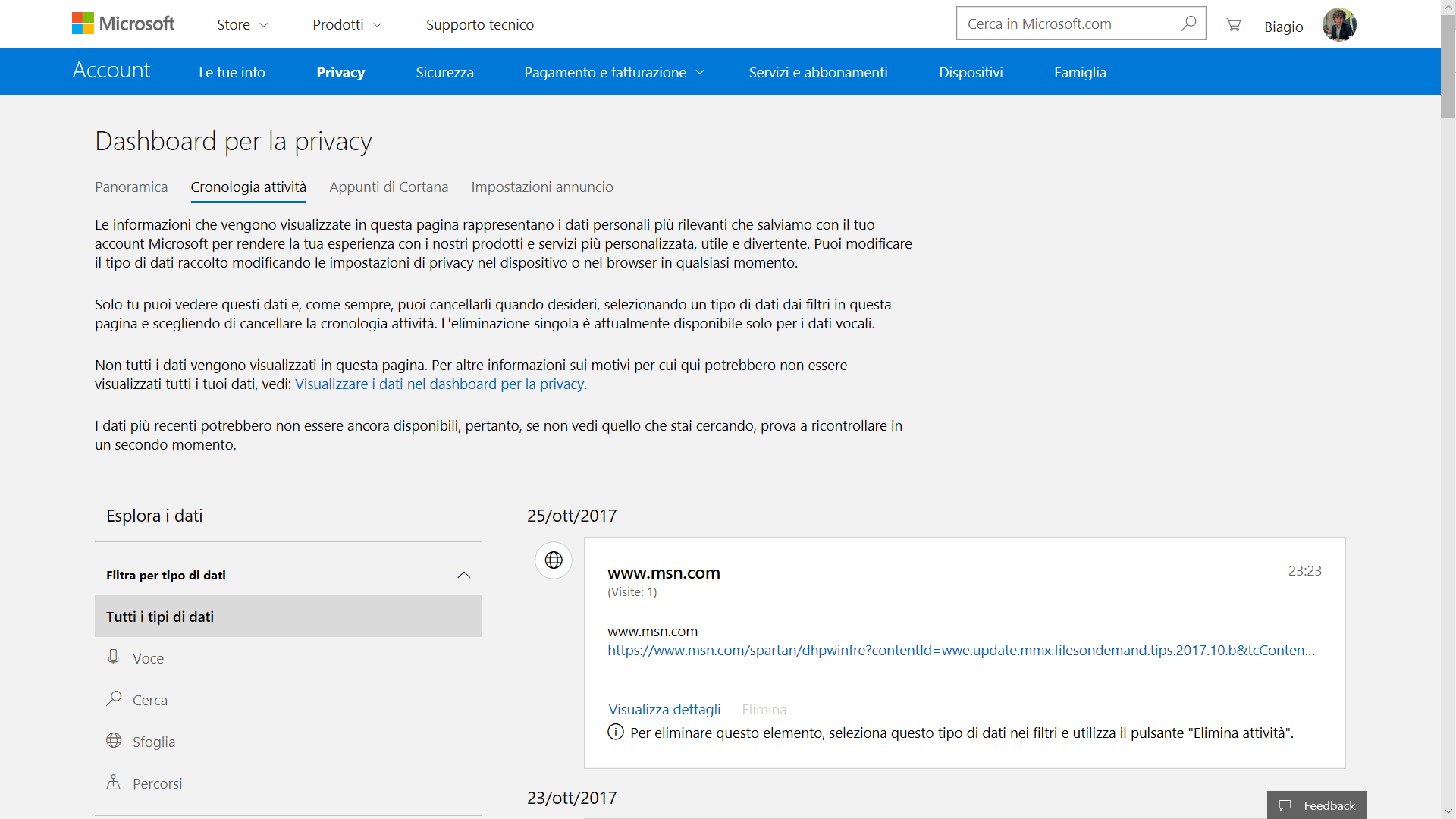Filter by Cerca data type
This screenshot has width=1456, height=819.
[x=288, y=700]
